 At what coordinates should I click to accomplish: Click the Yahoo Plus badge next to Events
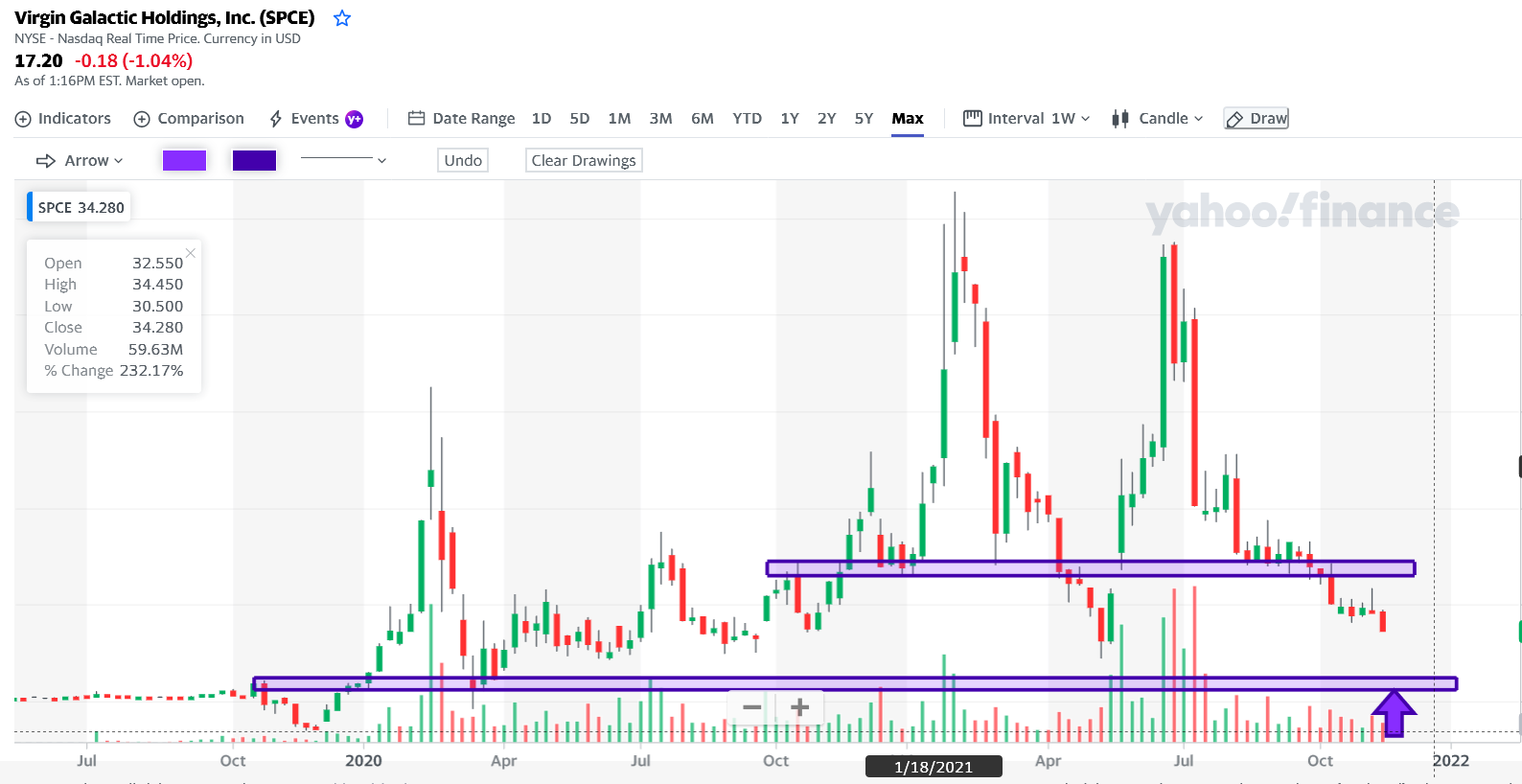pos(355,119)
